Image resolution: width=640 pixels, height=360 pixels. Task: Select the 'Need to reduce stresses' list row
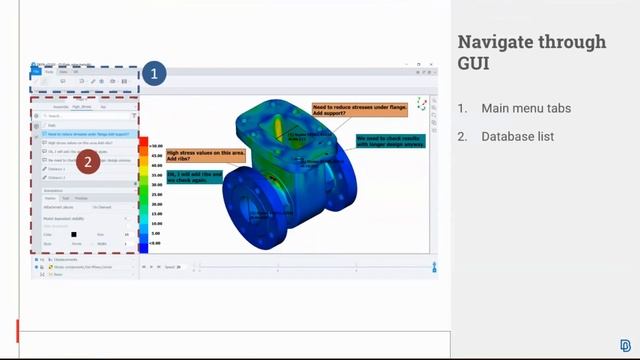pyautogui.click(x=89, y=134)
